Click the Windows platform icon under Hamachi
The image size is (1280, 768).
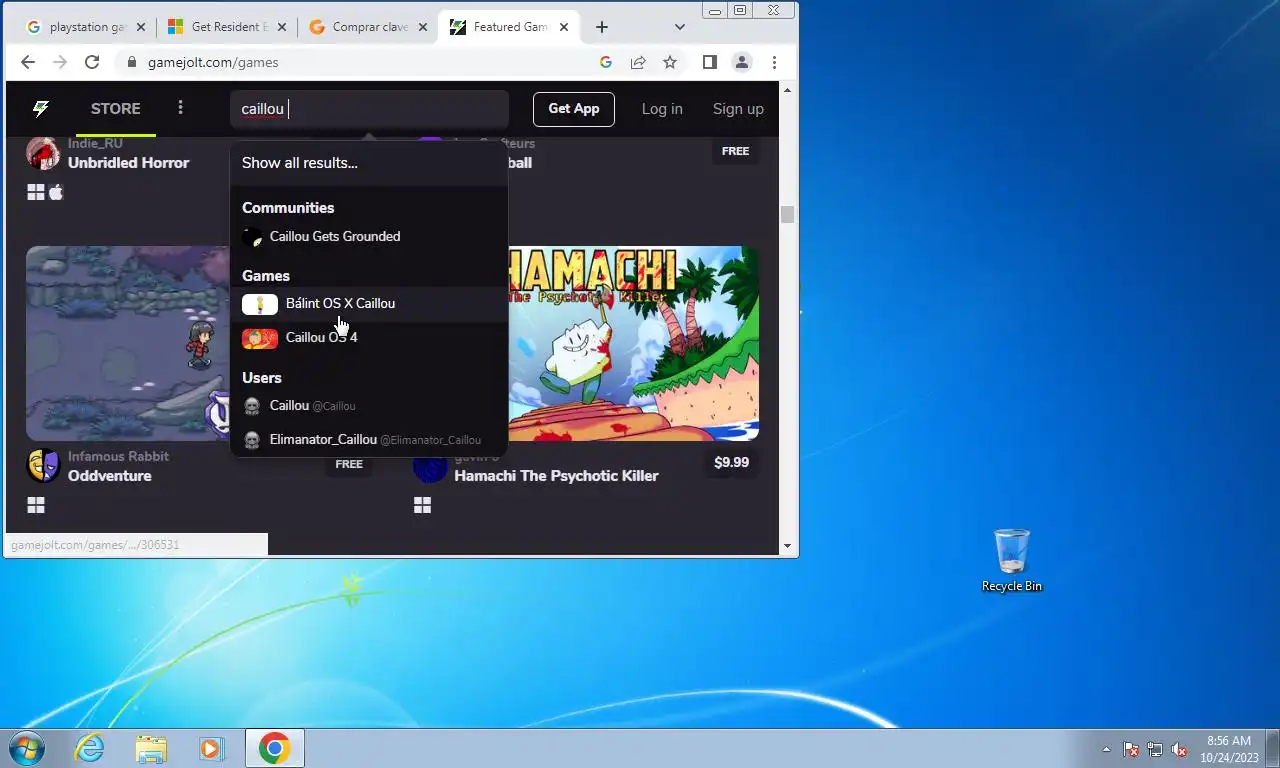(422, 506)
